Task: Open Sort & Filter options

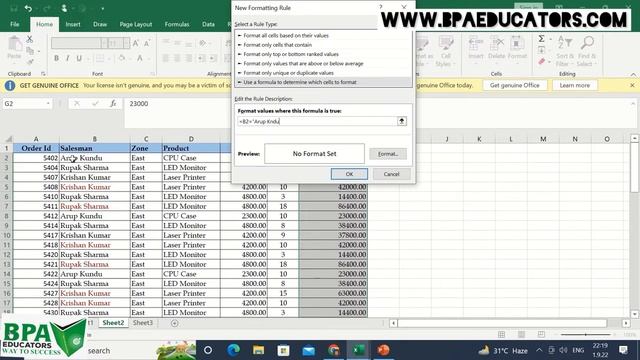Action: (564, 51)
